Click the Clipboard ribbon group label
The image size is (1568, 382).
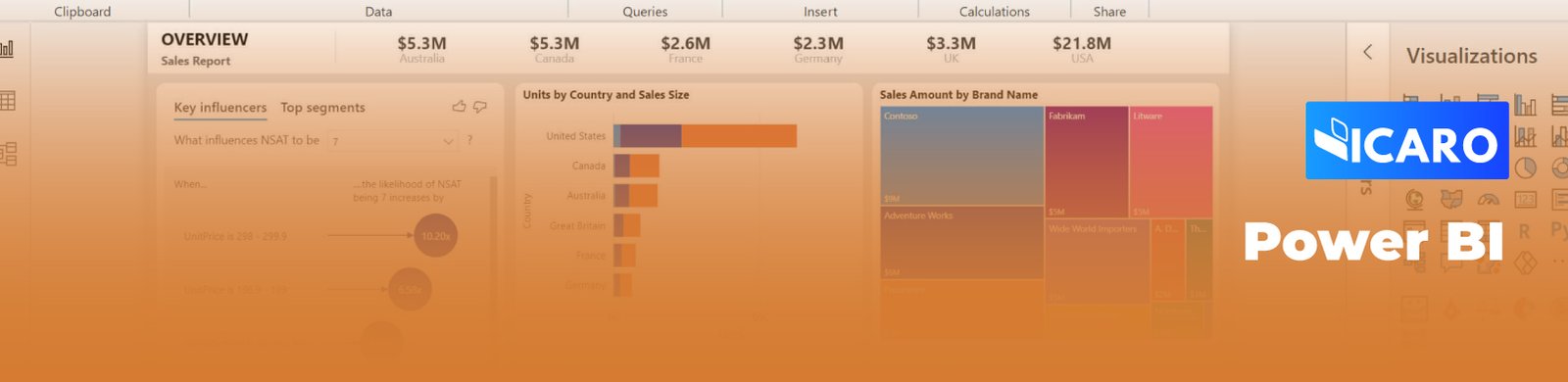coord(82,12)
